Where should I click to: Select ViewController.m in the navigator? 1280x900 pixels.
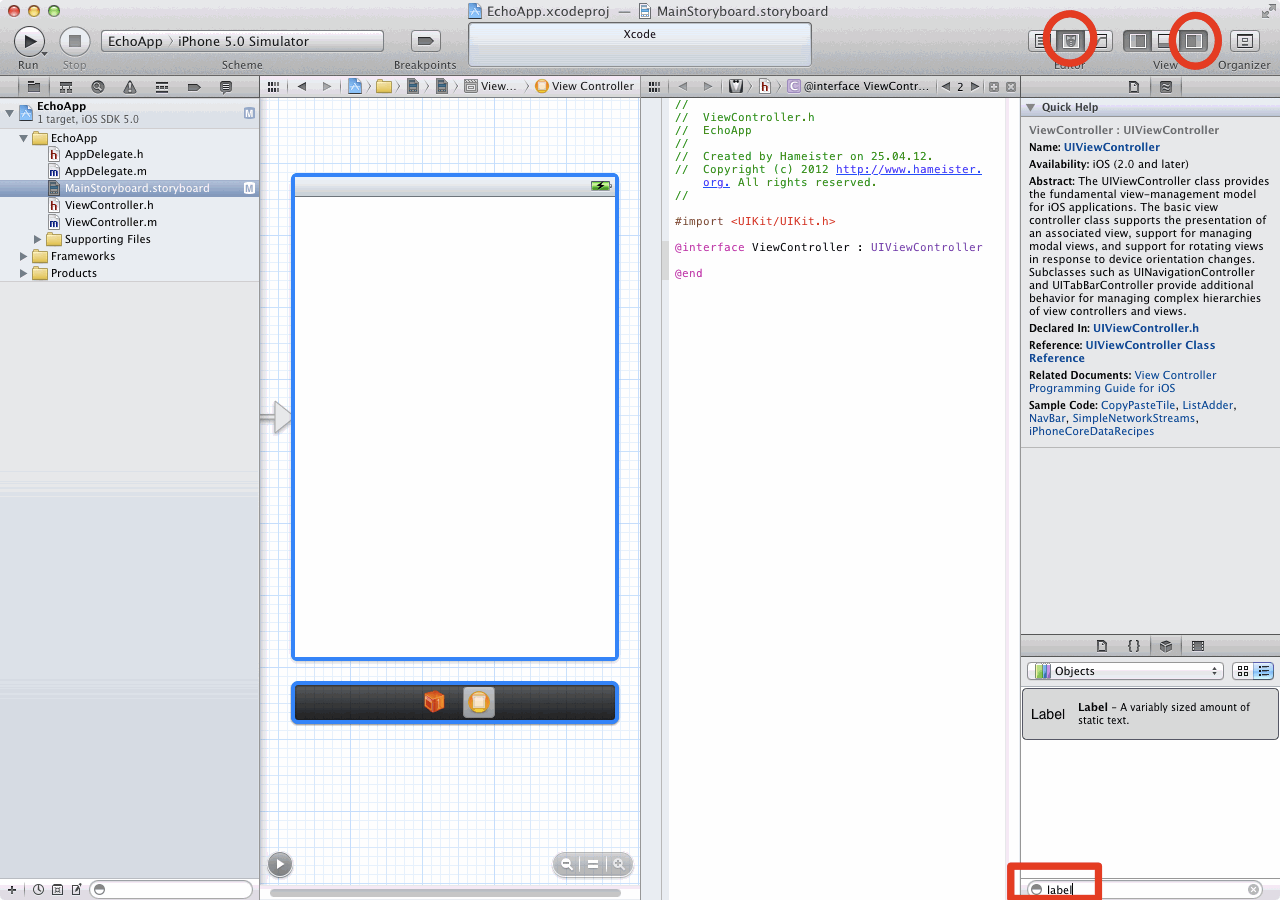[x=110, y=222]
